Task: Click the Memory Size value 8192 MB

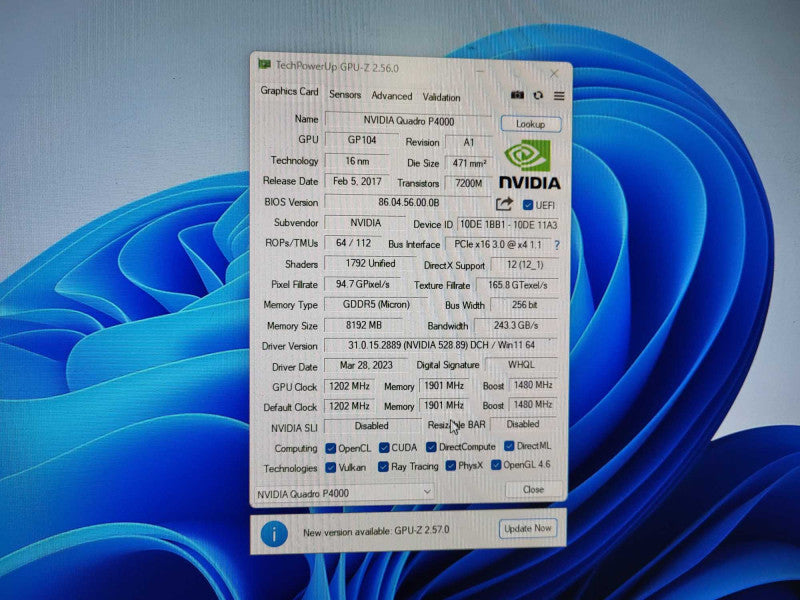Action: [363, 324]
